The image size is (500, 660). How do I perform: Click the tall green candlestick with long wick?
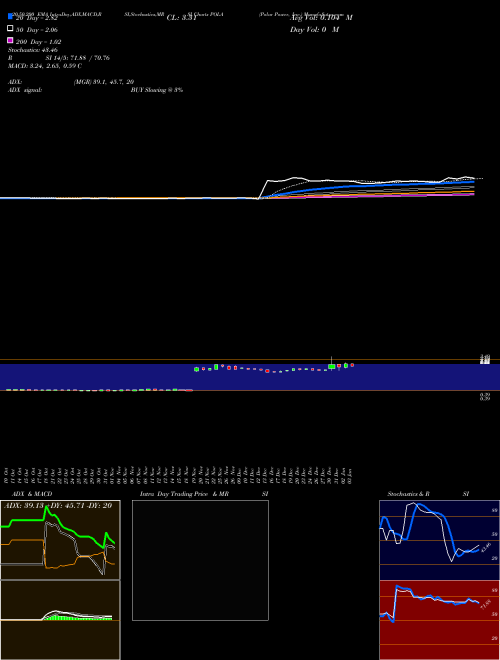coord(332,366)
